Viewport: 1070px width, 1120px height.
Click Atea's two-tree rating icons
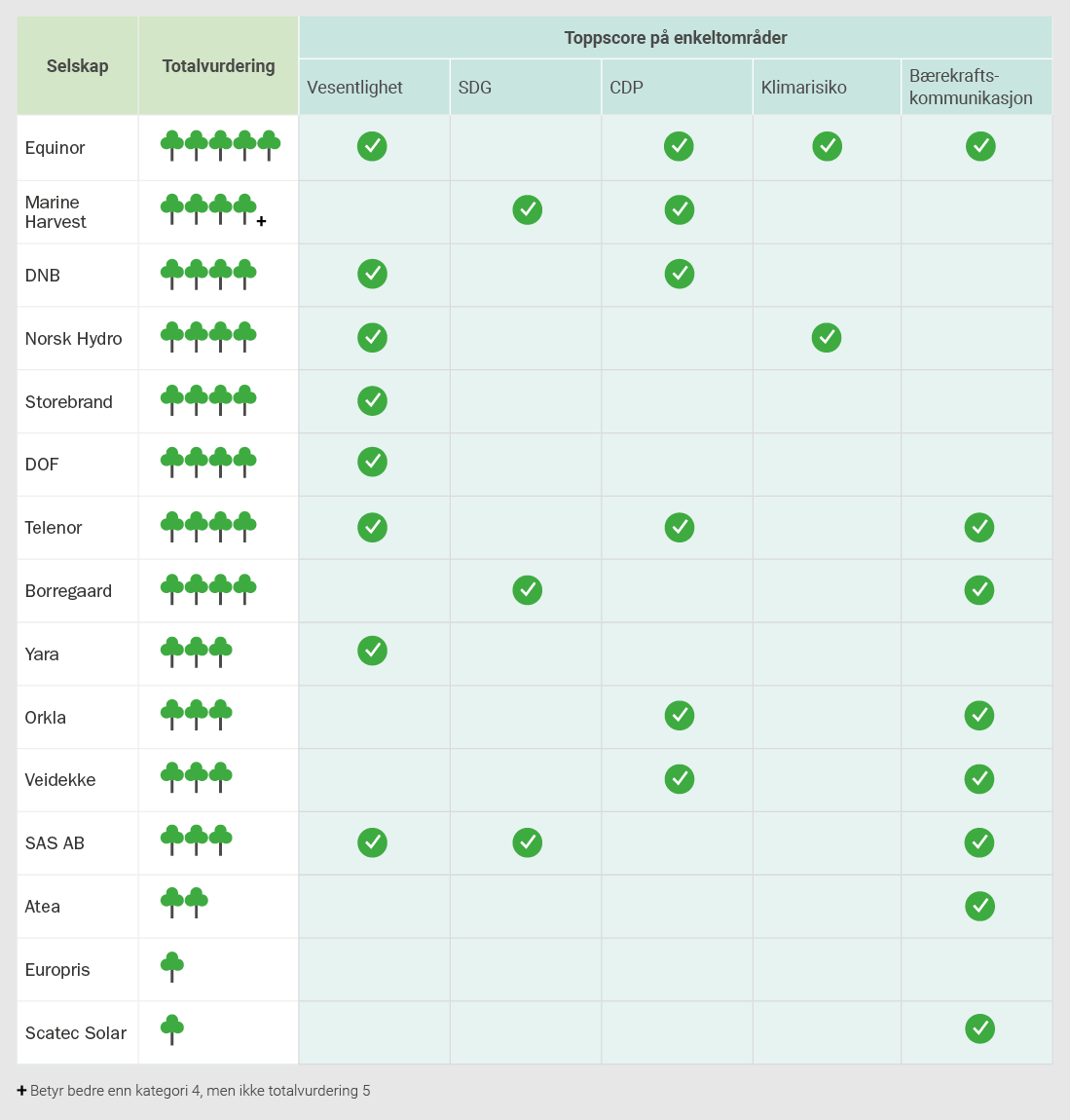pyautogui.click(x=184, y=903)
